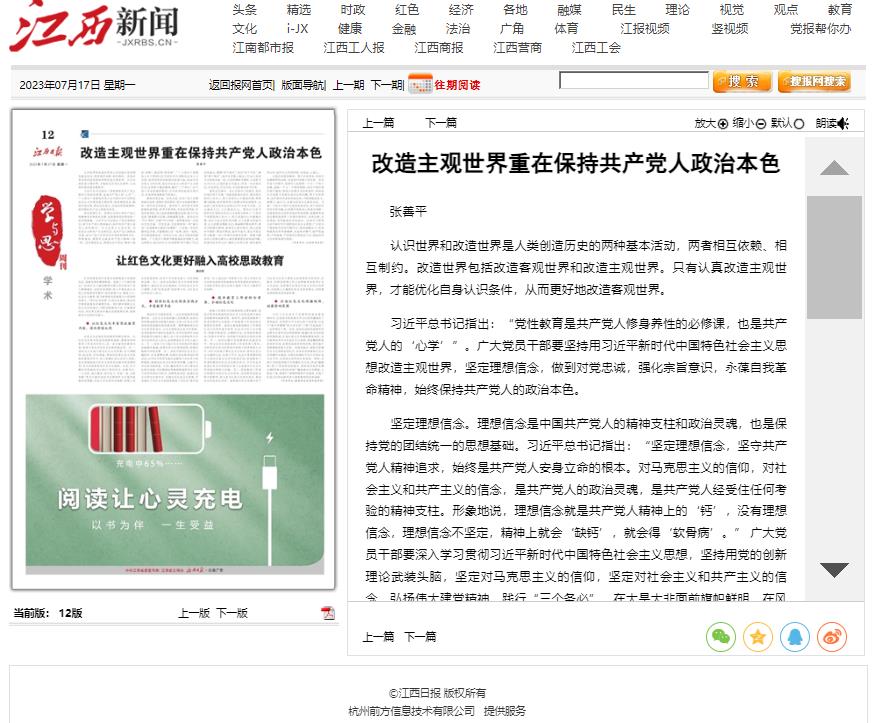Image resolution: width=875 pixels, height=723 pixels.
Task: Open the 文化 navigation item
Action: pos(244,28)
